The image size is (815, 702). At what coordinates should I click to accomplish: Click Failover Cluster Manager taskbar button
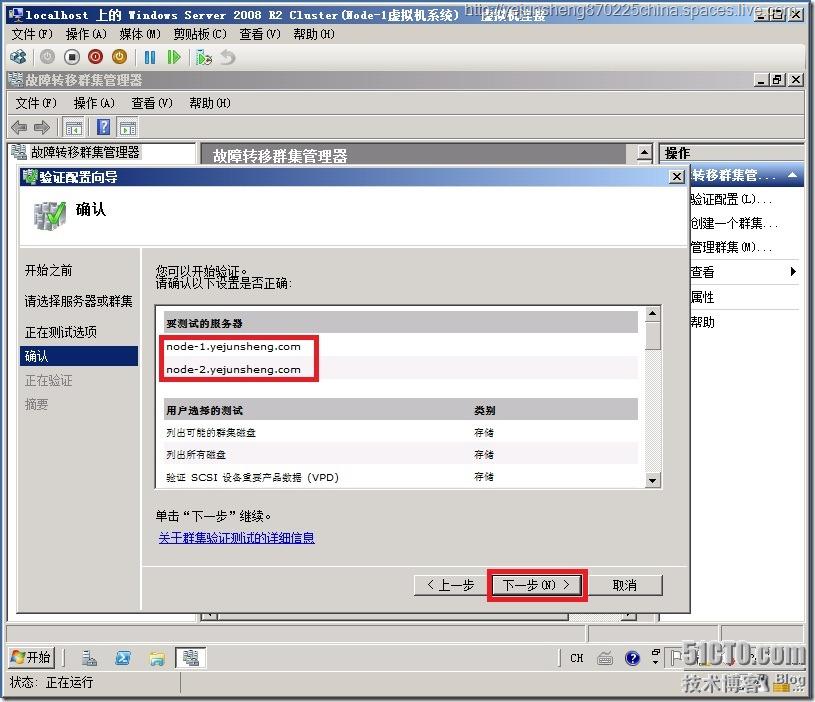[191, 657]
